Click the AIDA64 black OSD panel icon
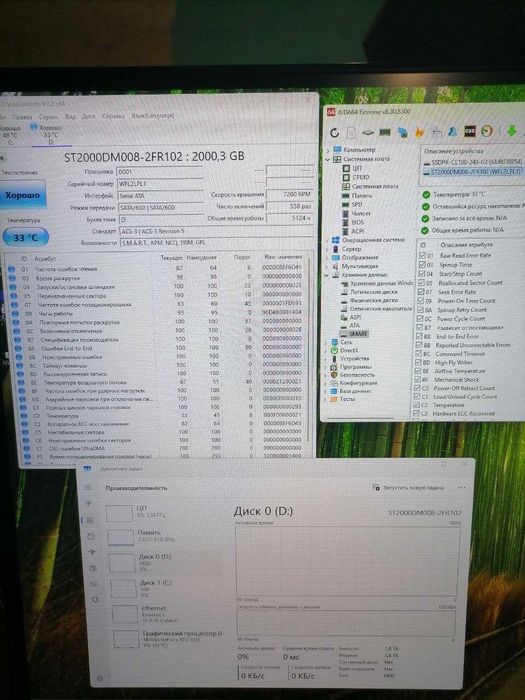Viewport: 525px width, 700px height. coord(469,131)
